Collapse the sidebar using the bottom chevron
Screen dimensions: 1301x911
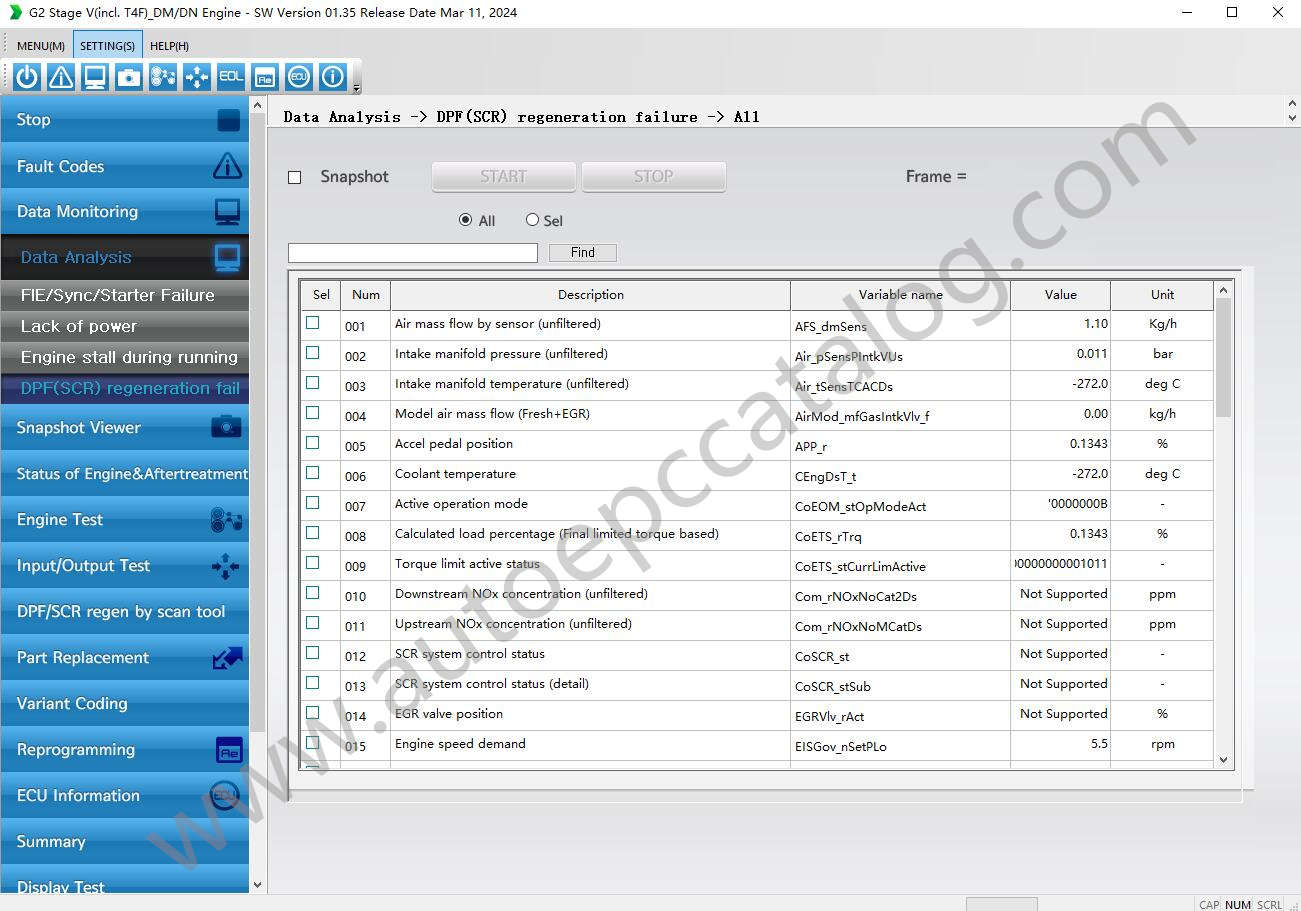257,884
